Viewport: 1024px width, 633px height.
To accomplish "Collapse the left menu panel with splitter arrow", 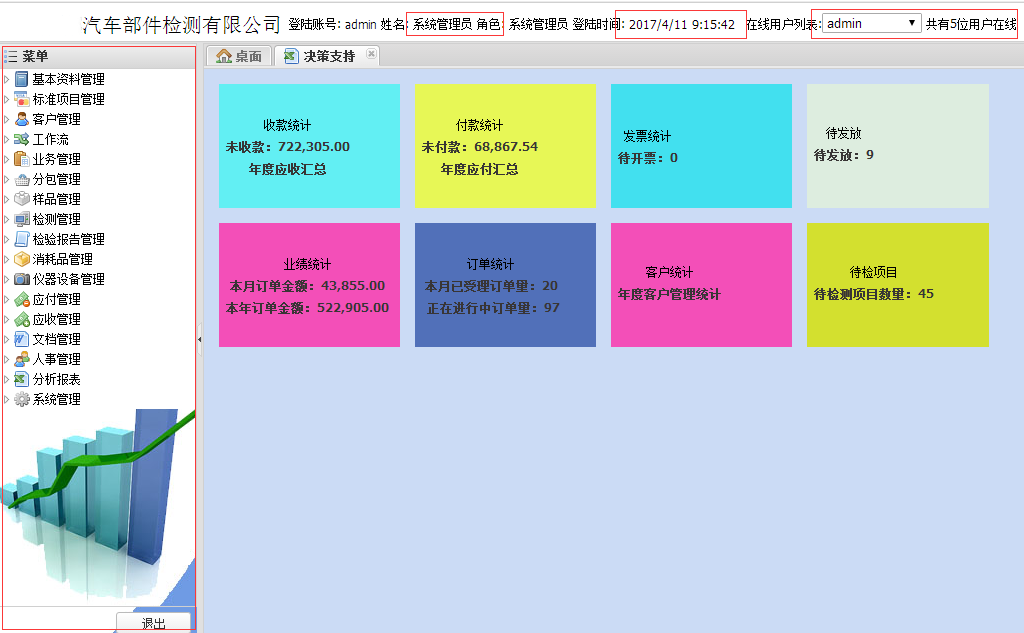I will coord(199,339).
